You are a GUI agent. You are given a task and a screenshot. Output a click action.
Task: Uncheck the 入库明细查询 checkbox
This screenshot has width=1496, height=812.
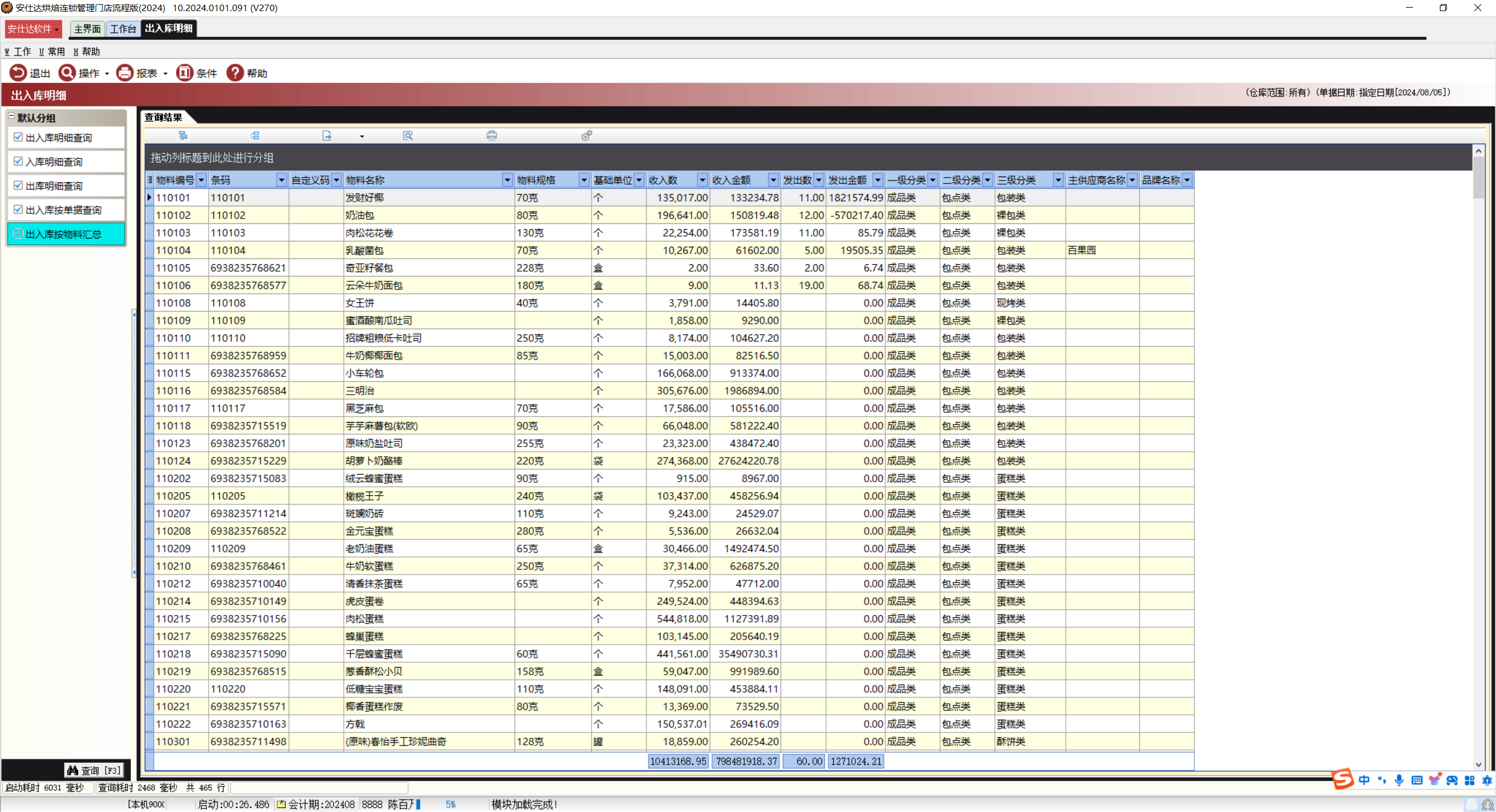pyautogui.click(x=18, y=161)
